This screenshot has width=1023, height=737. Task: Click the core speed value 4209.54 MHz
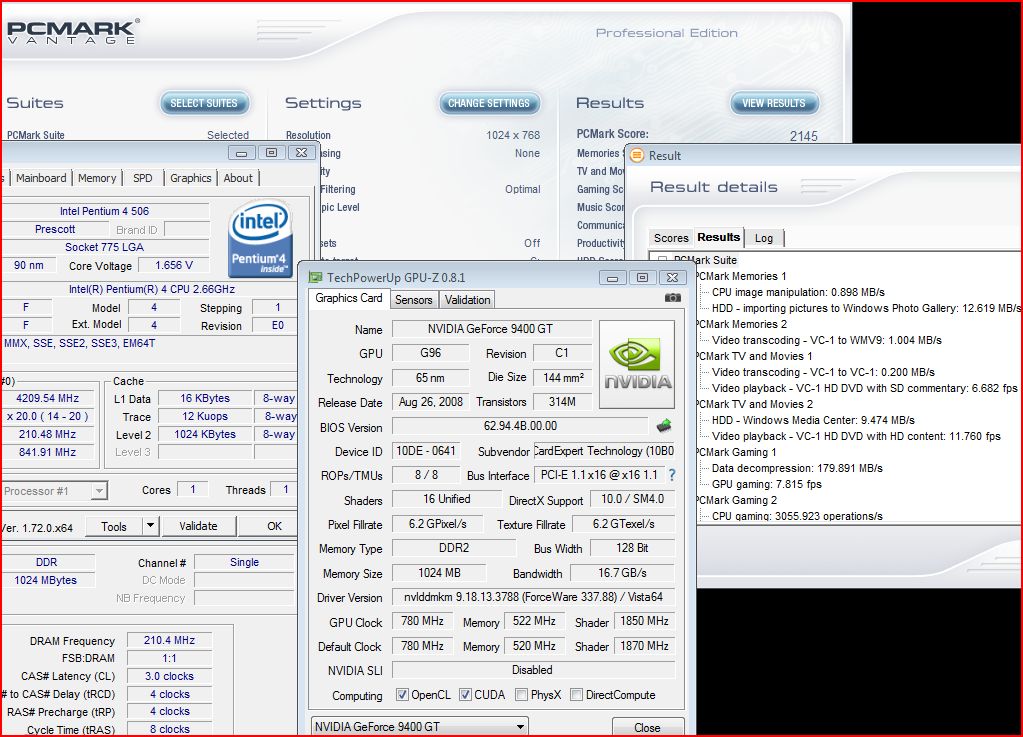click(48, 398)
